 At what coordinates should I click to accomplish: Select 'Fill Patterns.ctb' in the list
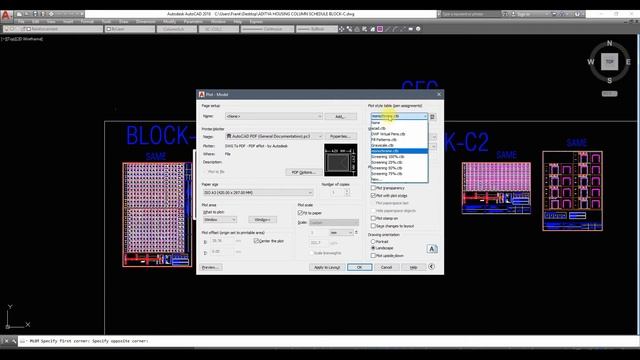(399, 140)
